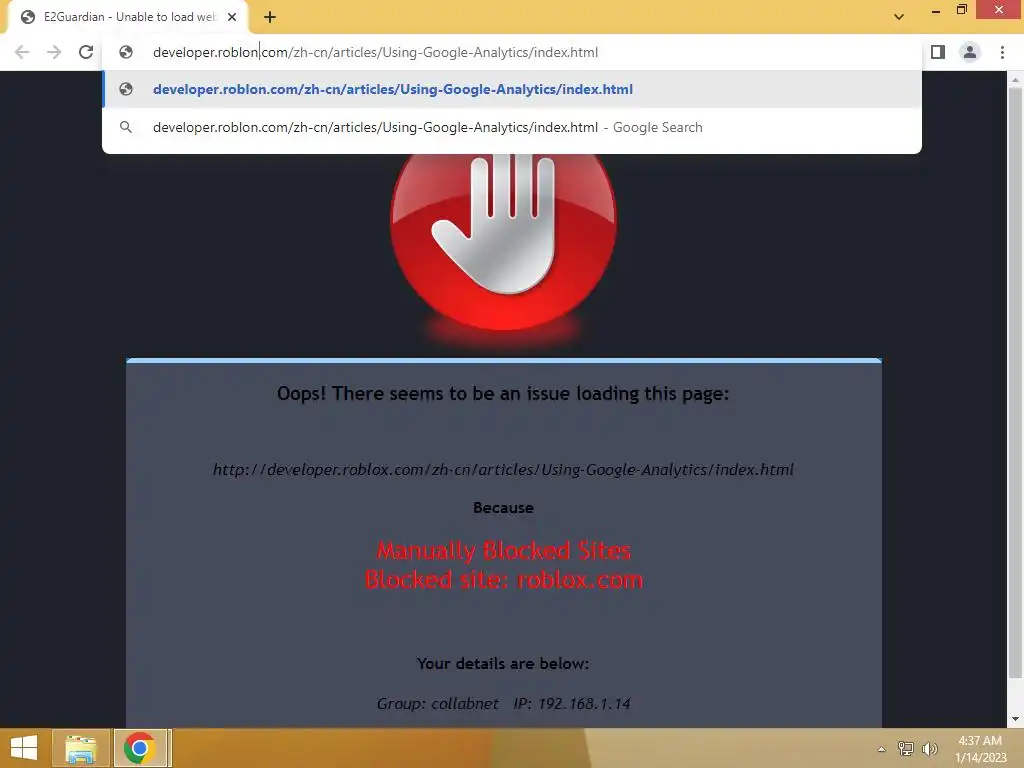The image size is (1024, 768).
Task: Open the side panel icon
Action: 938,52
